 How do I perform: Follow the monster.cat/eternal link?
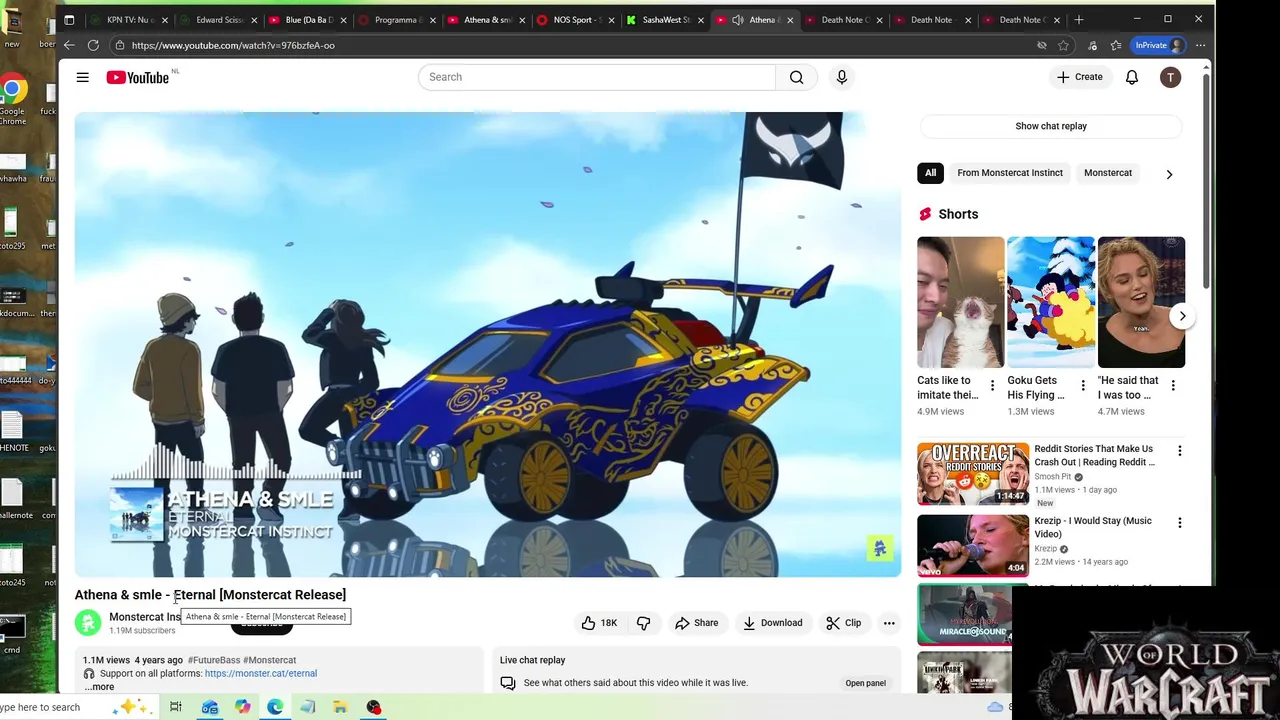tap(260, 673)
